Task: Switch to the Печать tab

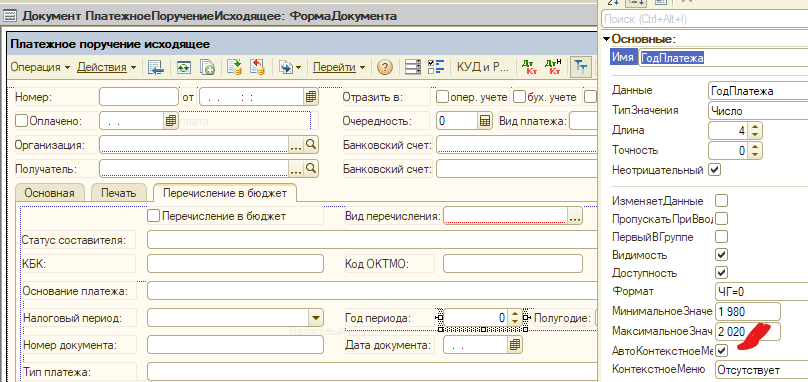Action: pos(119,193)
